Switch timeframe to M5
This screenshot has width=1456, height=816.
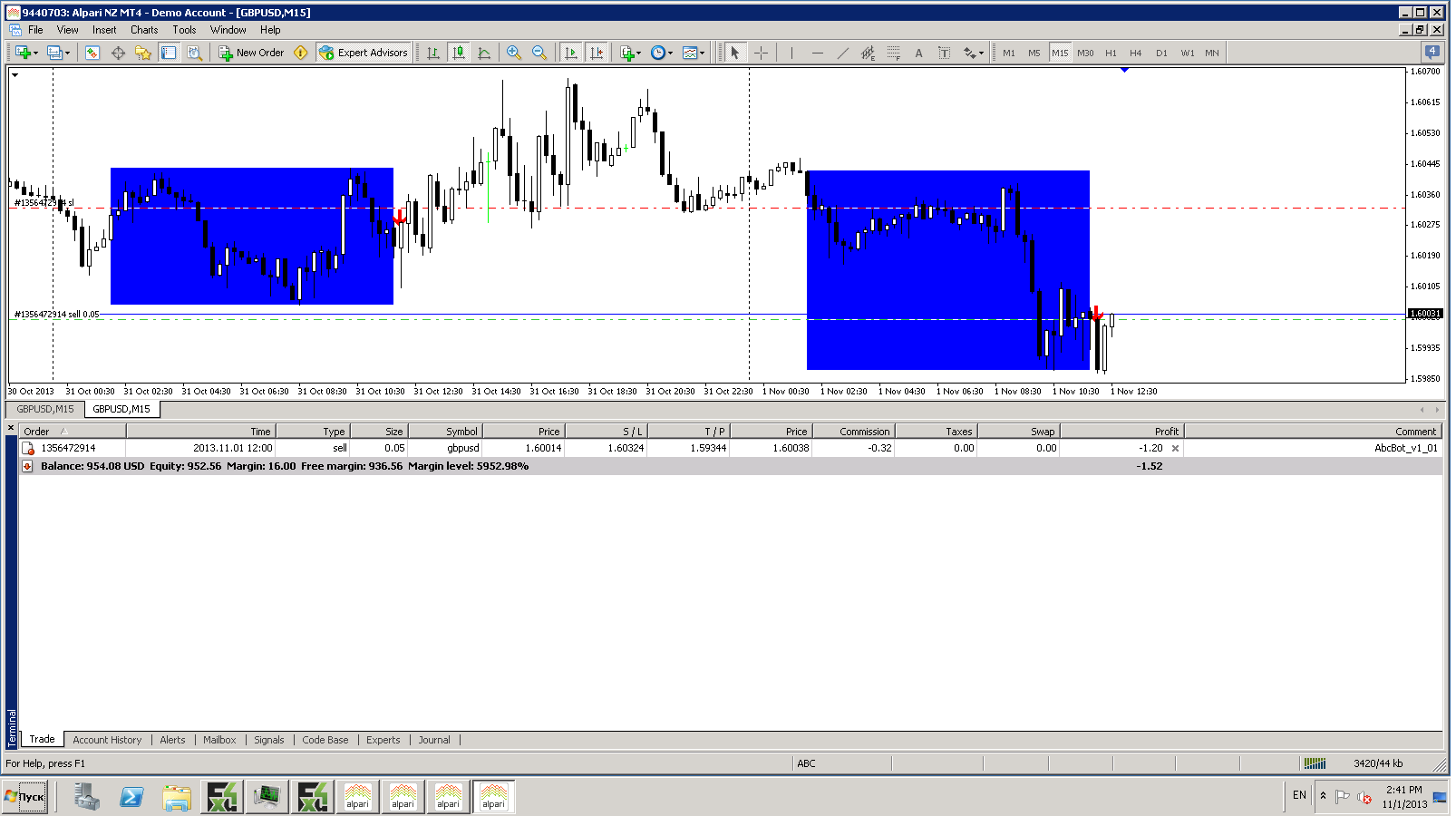coord(1034,53)
